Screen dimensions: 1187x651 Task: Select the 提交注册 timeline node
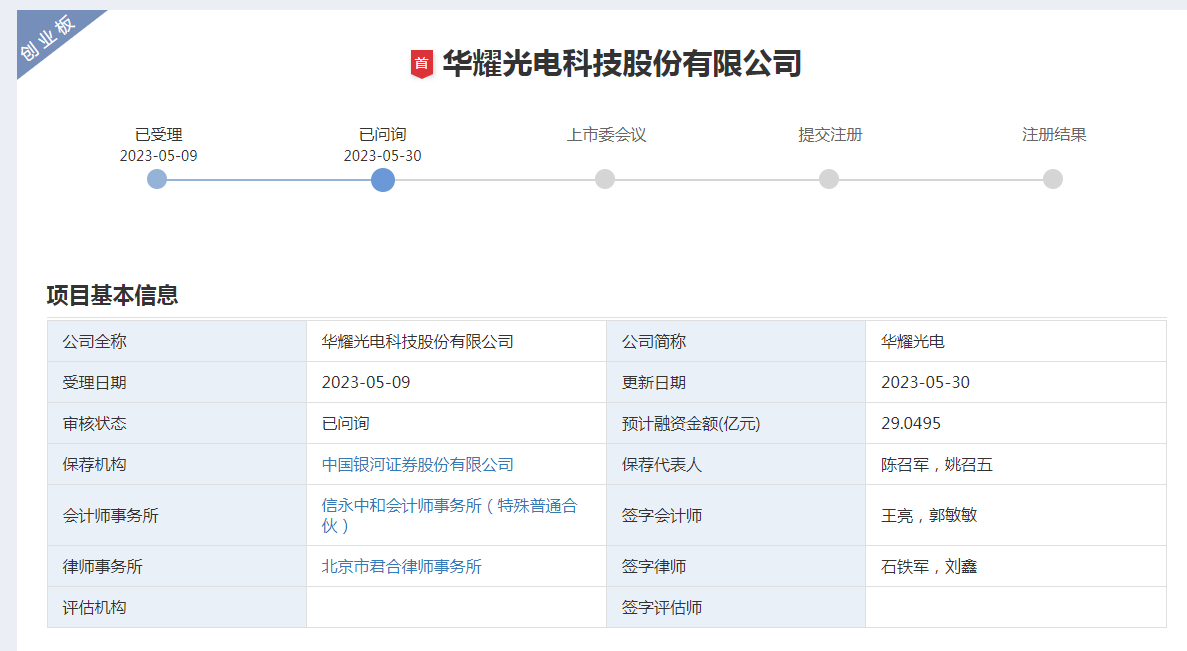coord(829,179)
